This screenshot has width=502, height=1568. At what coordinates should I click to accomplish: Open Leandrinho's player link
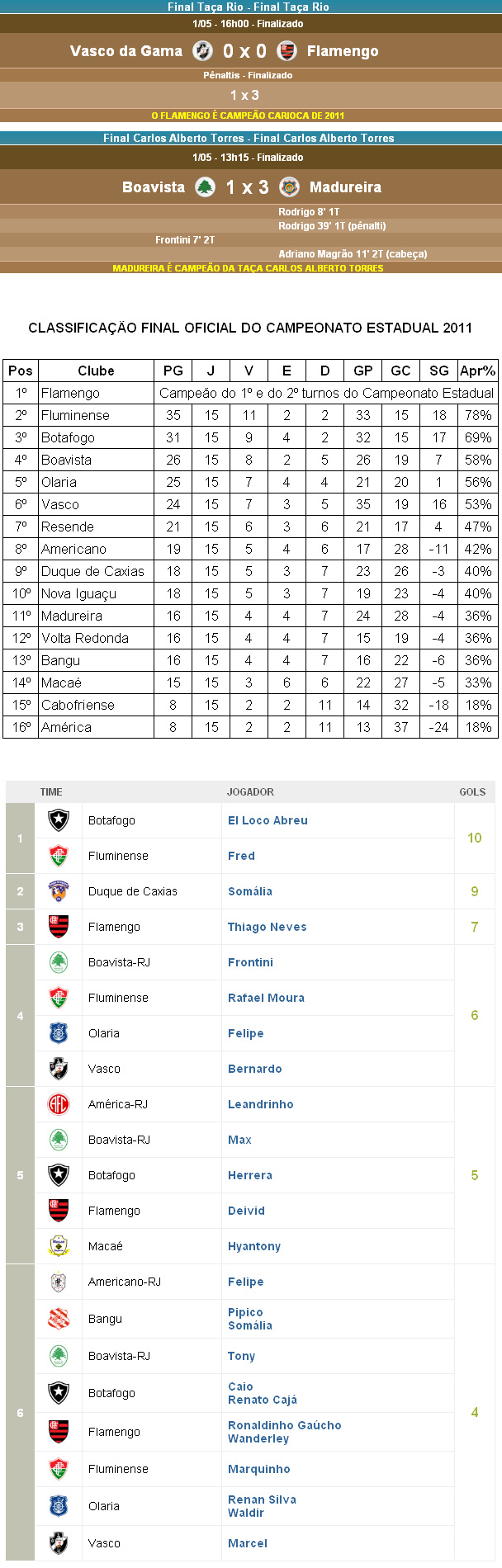pos(260,1104)
